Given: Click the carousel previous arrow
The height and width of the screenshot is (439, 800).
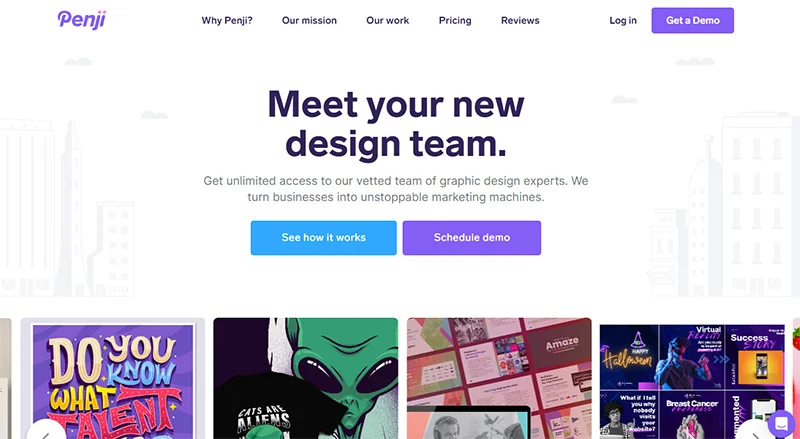Looking at the screenshot, I should (45, 432).
